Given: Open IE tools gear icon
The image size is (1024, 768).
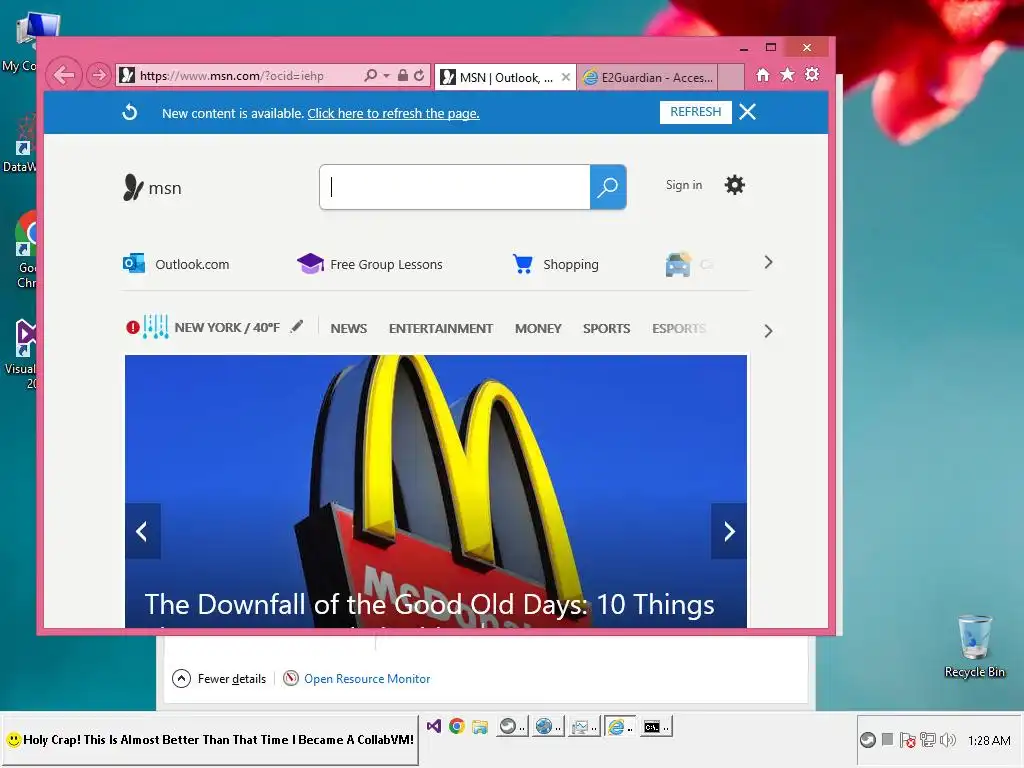Looking at the screenshot, I should (x=812, y=74).
